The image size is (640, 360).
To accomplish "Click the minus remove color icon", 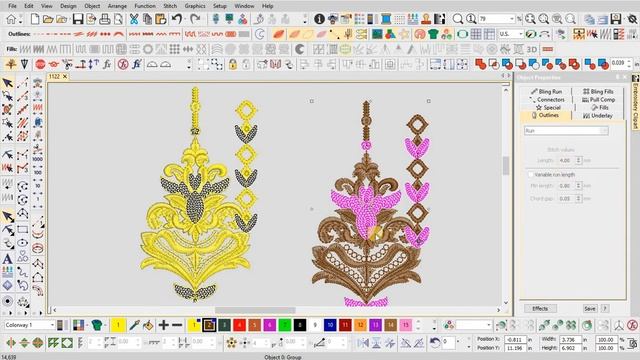I will [177, 325].
